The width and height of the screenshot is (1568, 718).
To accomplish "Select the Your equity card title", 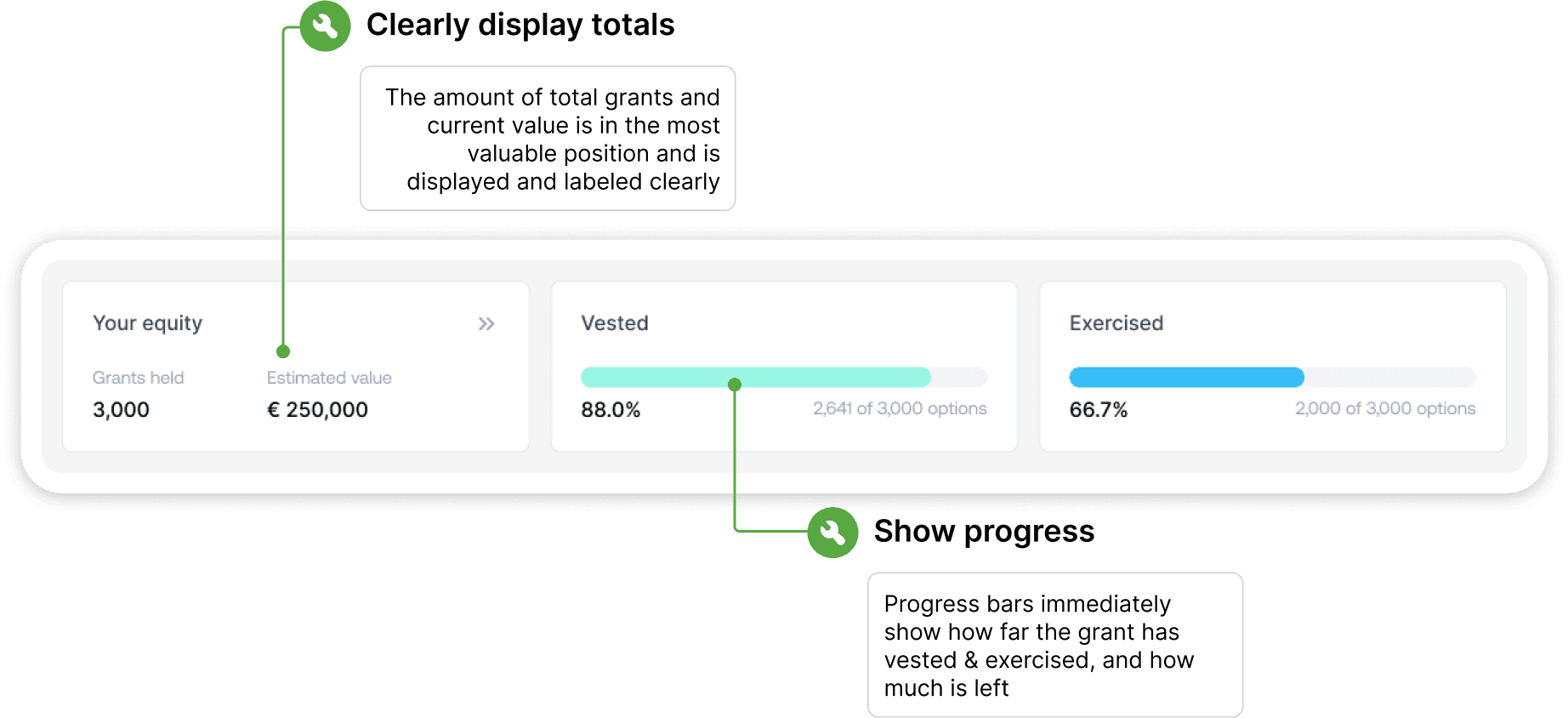I will click(x=147, y=323).
